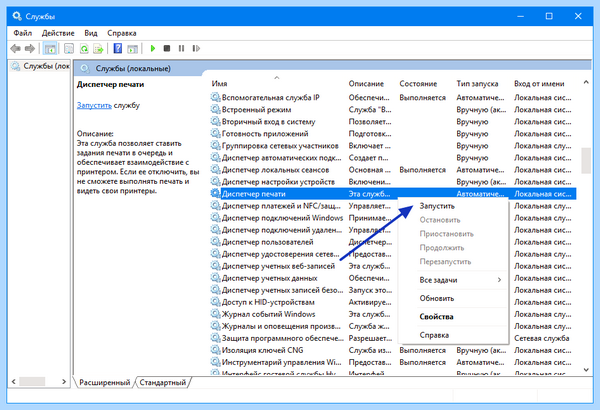The width and height of the screenshot is (600, 410).
Task: Switch to the Стандартный tab
Action: coord(163,382)
